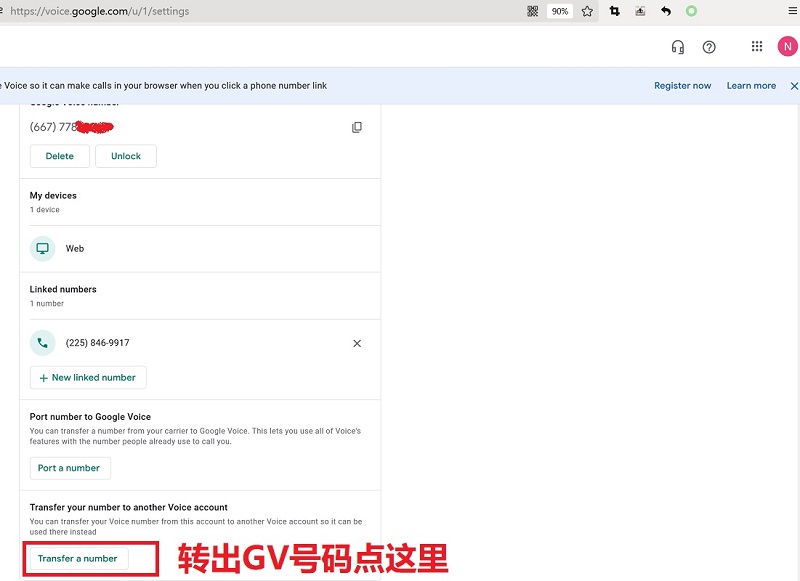Click the My devices heading
This screenshot has width=800, height=581.
click(53, 195)
